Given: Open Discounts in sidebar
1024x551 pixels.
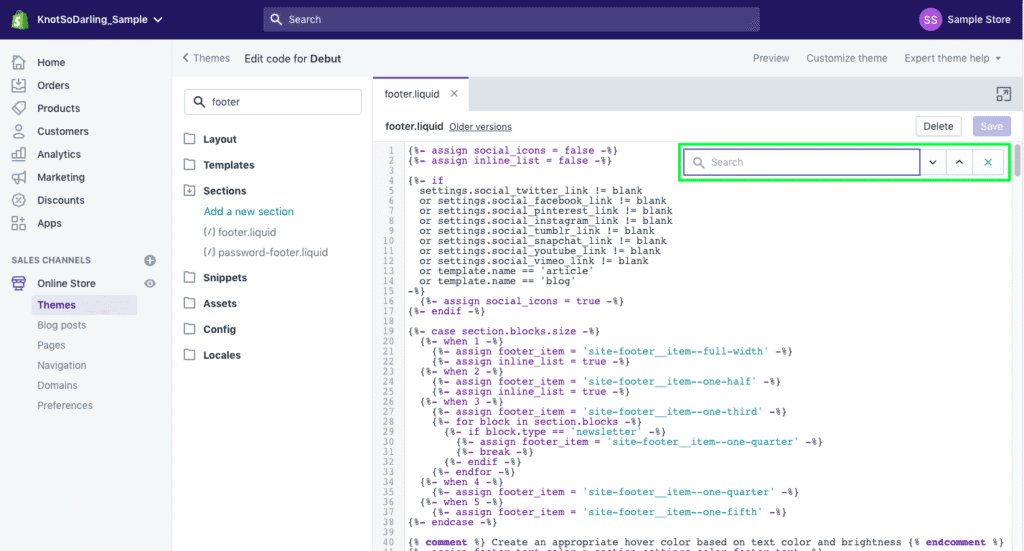Looking at the screenshot, I should (x=61, y=200).
